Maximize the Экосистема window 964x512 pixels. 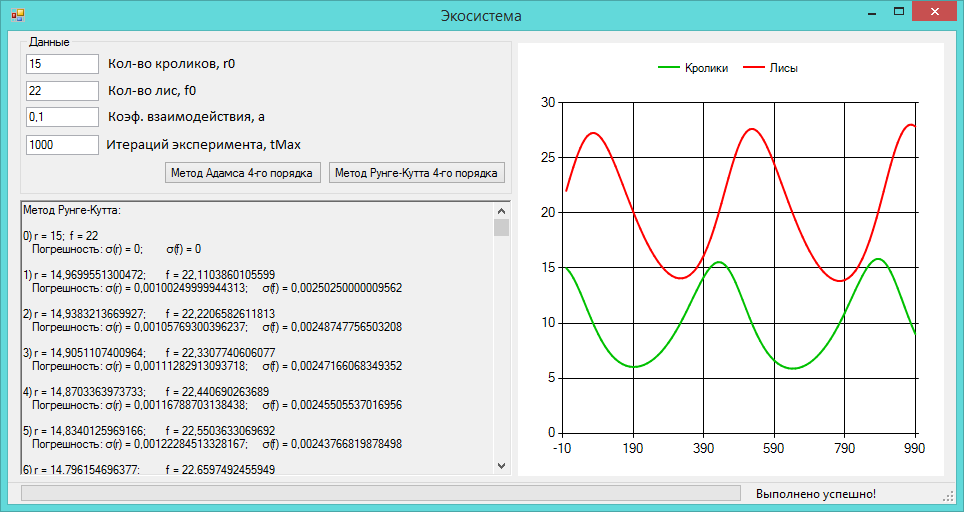point(899,12)
